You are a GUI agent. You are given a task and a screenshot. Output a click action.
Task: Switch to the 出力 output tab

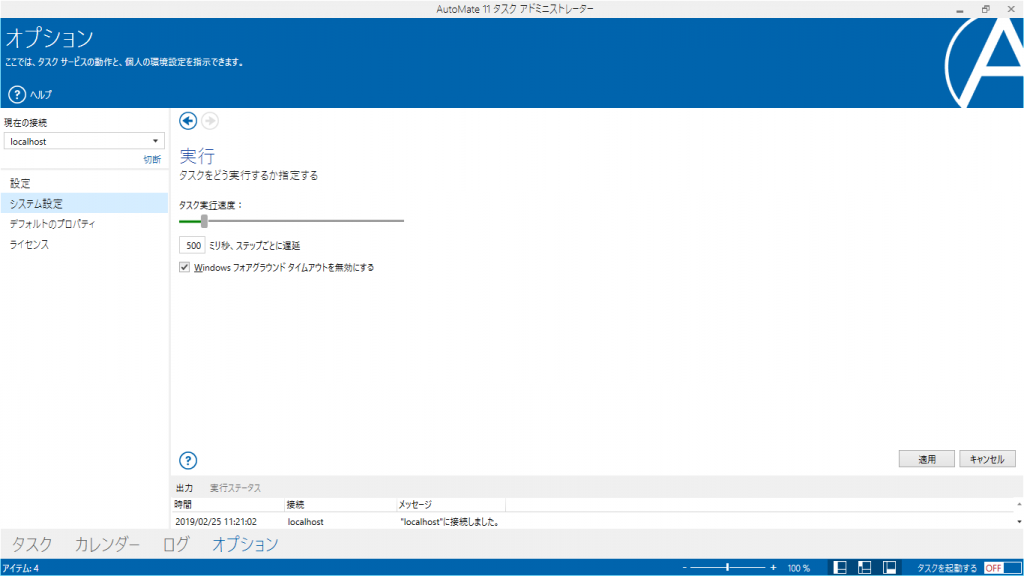coord(184,488)
